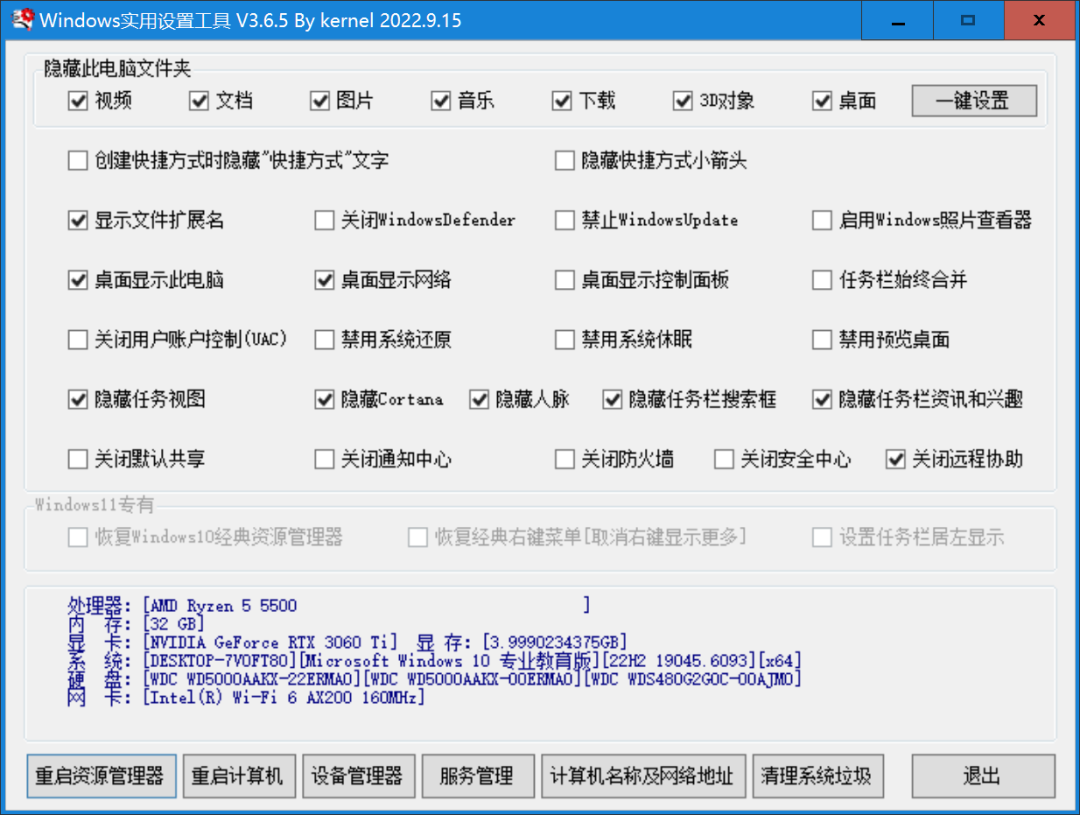Image resolution: width=1080 pixels, height=815 pixels.
Task: Toggle 隐藏任务视图 checkbox
Action: (78, 400)
